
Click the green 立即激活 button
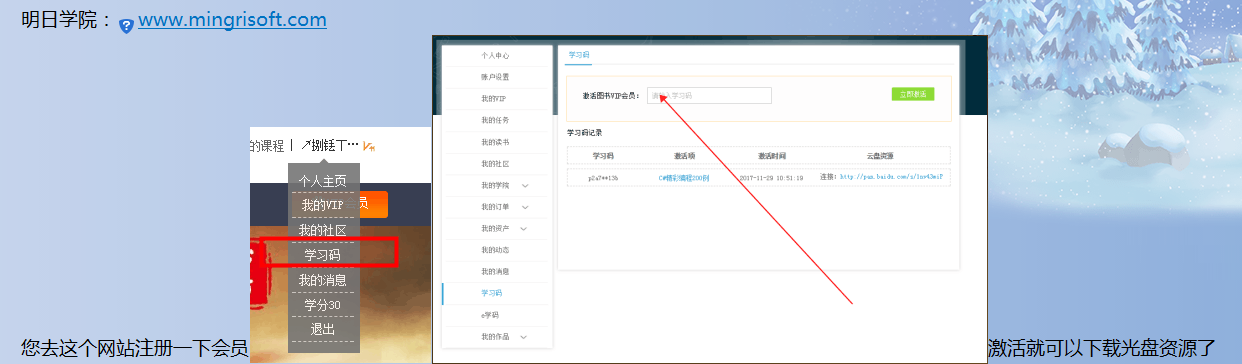(x=913, y=94)
